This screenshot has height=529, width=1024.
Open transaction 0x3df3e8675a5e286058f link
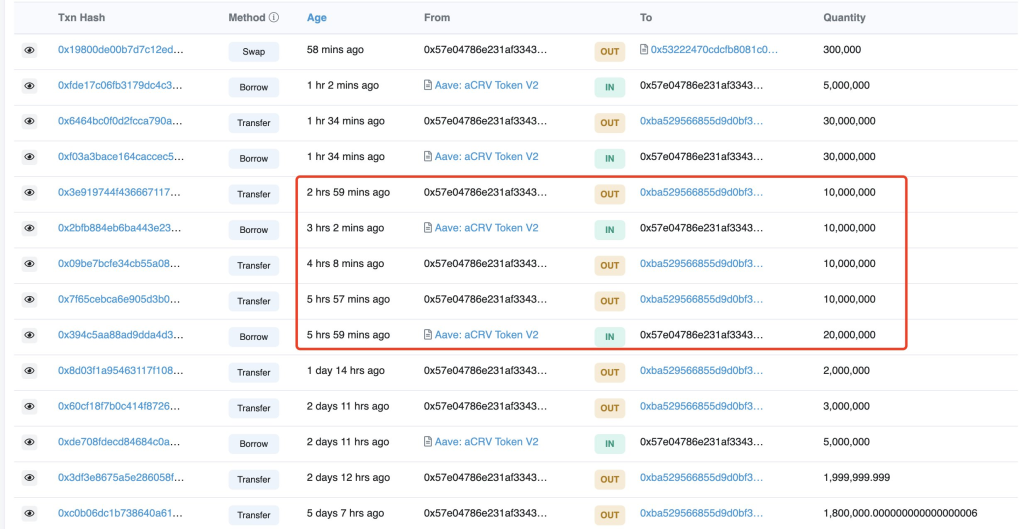121,477
